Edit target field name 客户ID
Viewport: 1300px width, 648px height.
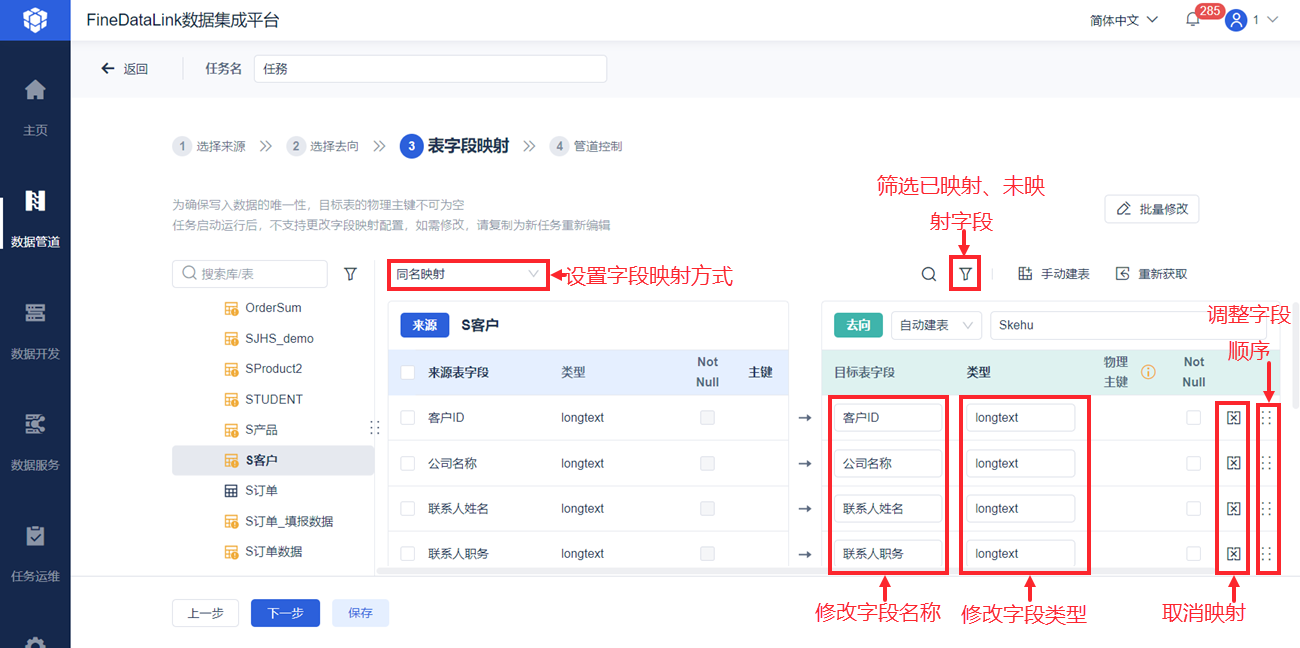pyautogui.click(x=888, y=418)
